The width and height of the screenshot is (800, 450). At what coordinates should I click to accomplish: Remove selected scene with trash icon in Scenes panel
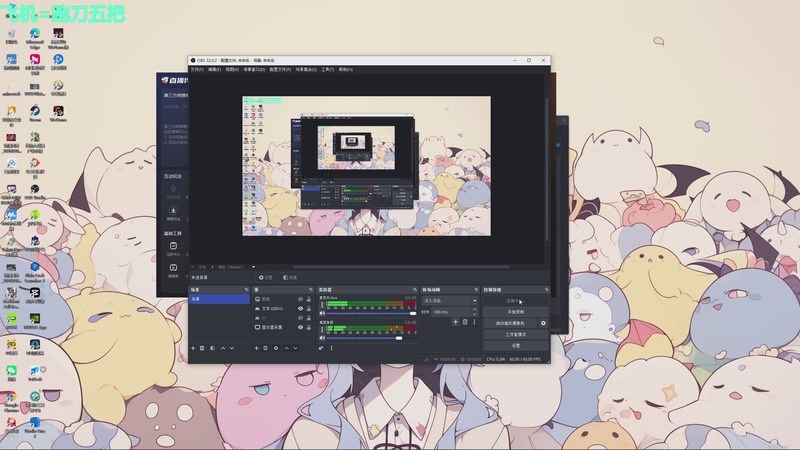pyautogui.click(x=202, y=348)
